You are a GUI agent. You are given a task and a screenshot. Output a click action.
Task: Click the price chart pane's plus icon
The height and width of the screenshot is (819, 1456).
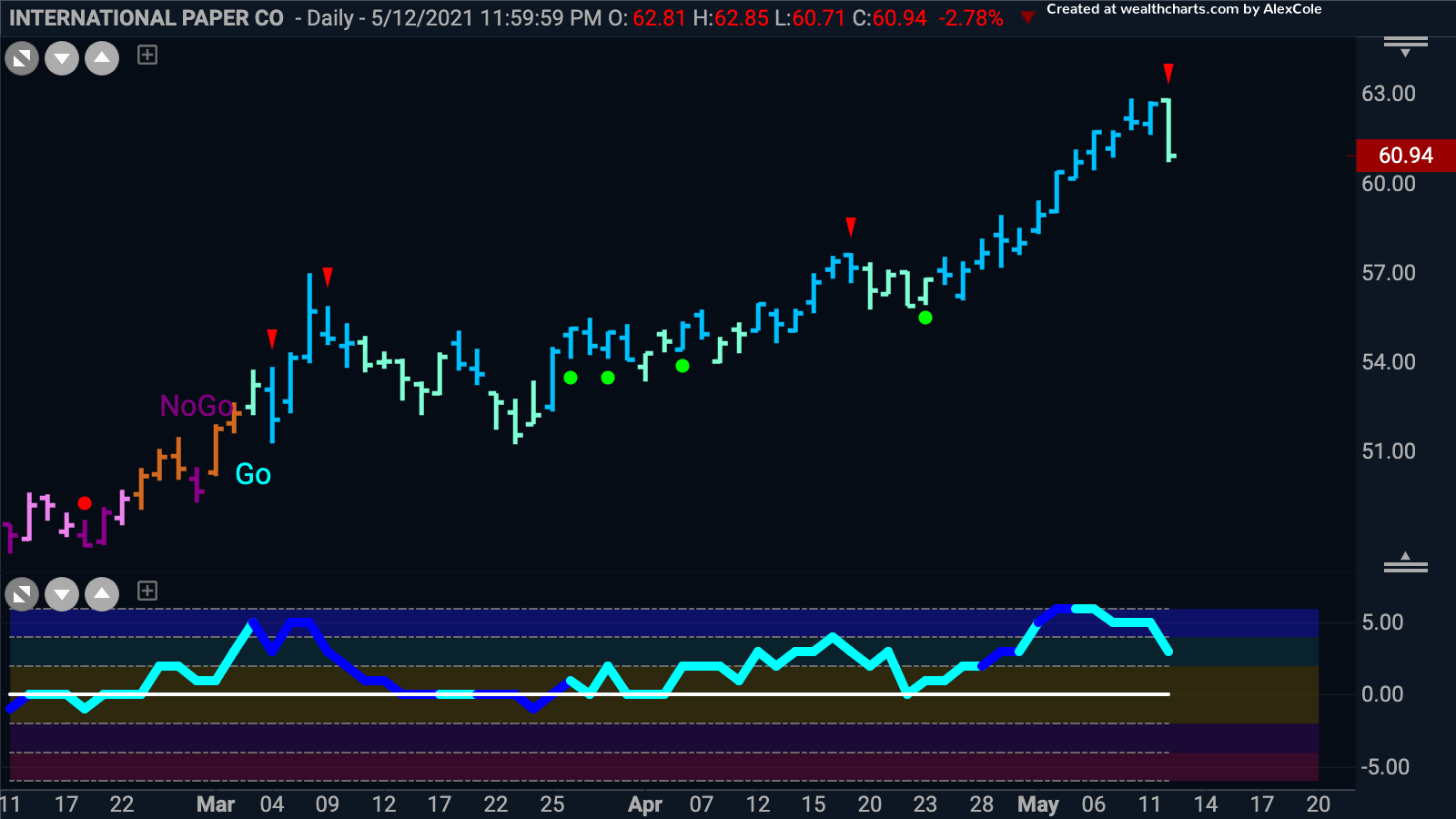147,56
